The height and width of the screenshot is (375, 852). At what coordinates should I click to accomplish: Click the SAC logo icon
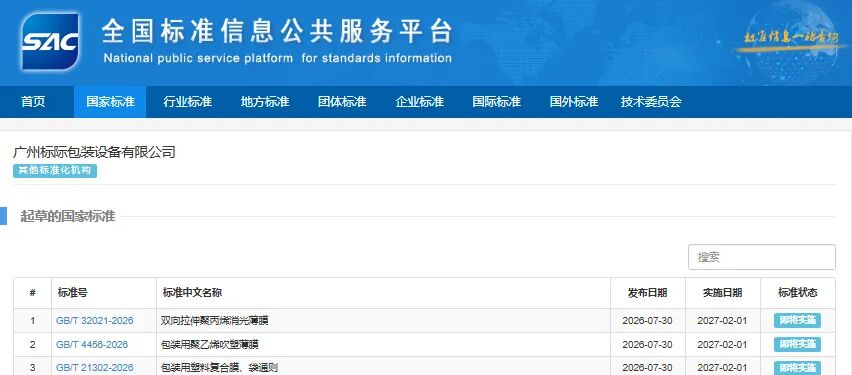pos(50,42)
